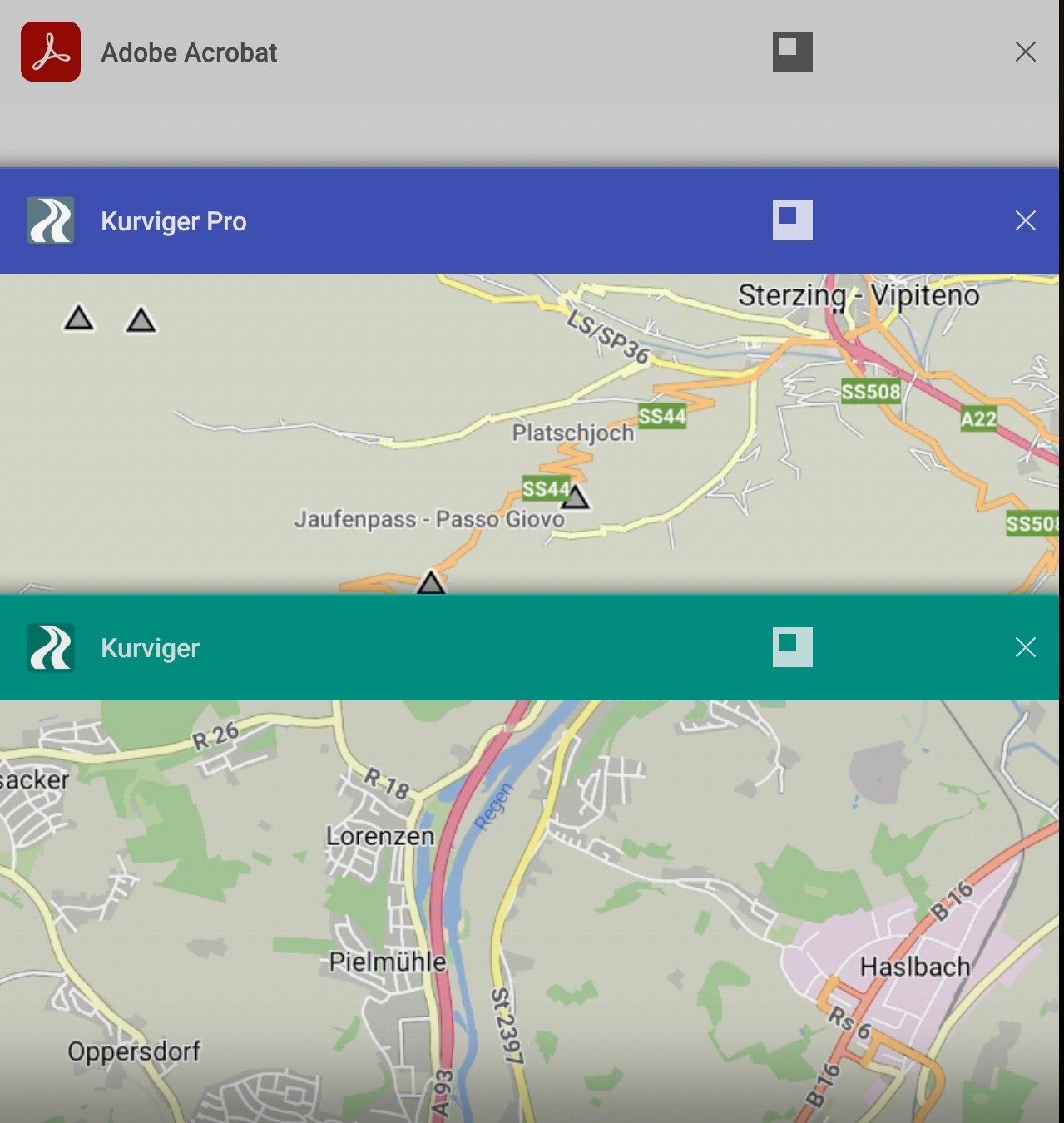
Task: Tap the second peak triangle marker from left
Action: tap(141, 320)
